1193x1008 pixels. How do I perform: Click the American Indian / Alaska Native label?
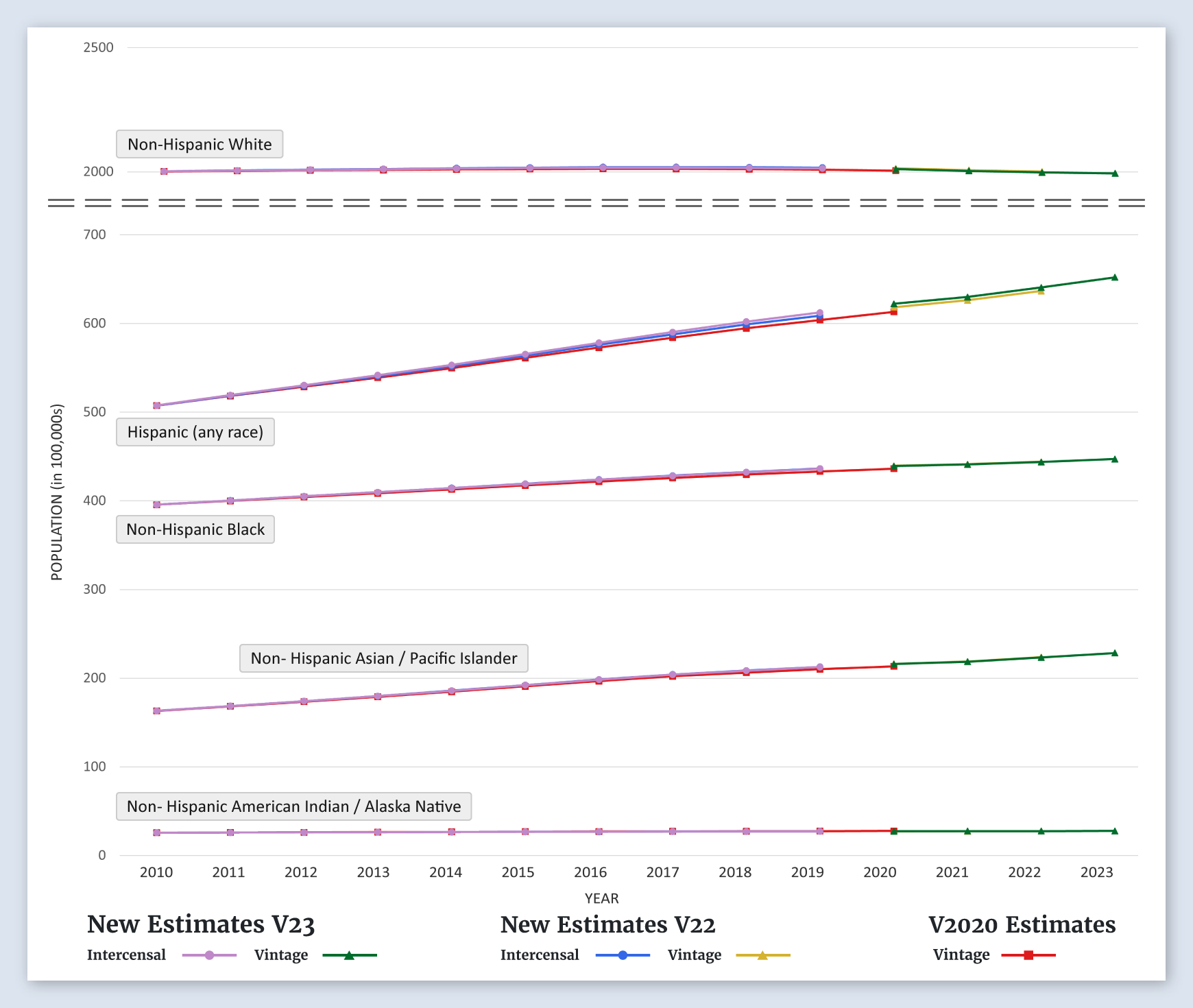tap(293, 806)
